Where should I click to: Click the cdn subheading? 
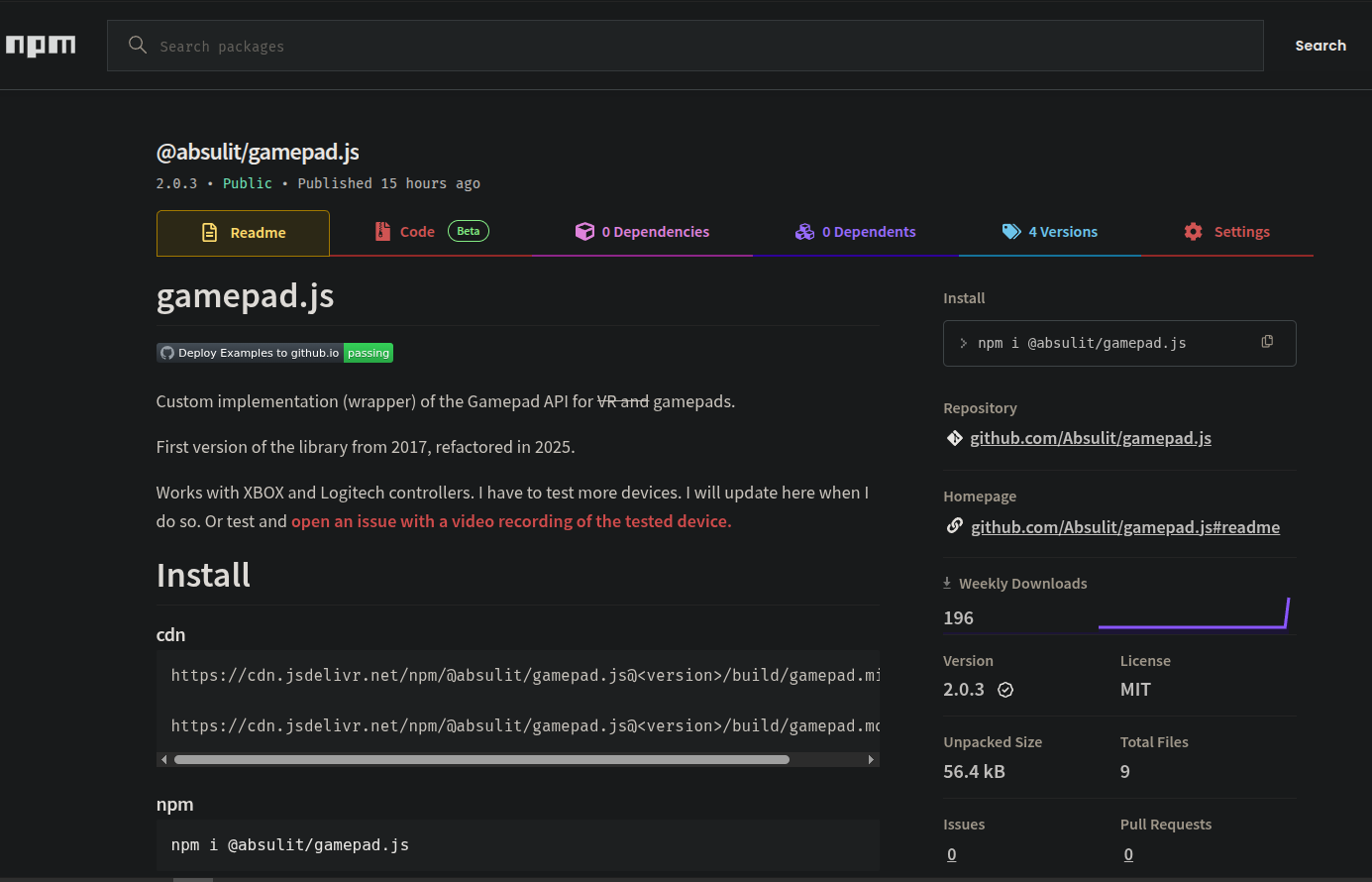tap(170, 635)
